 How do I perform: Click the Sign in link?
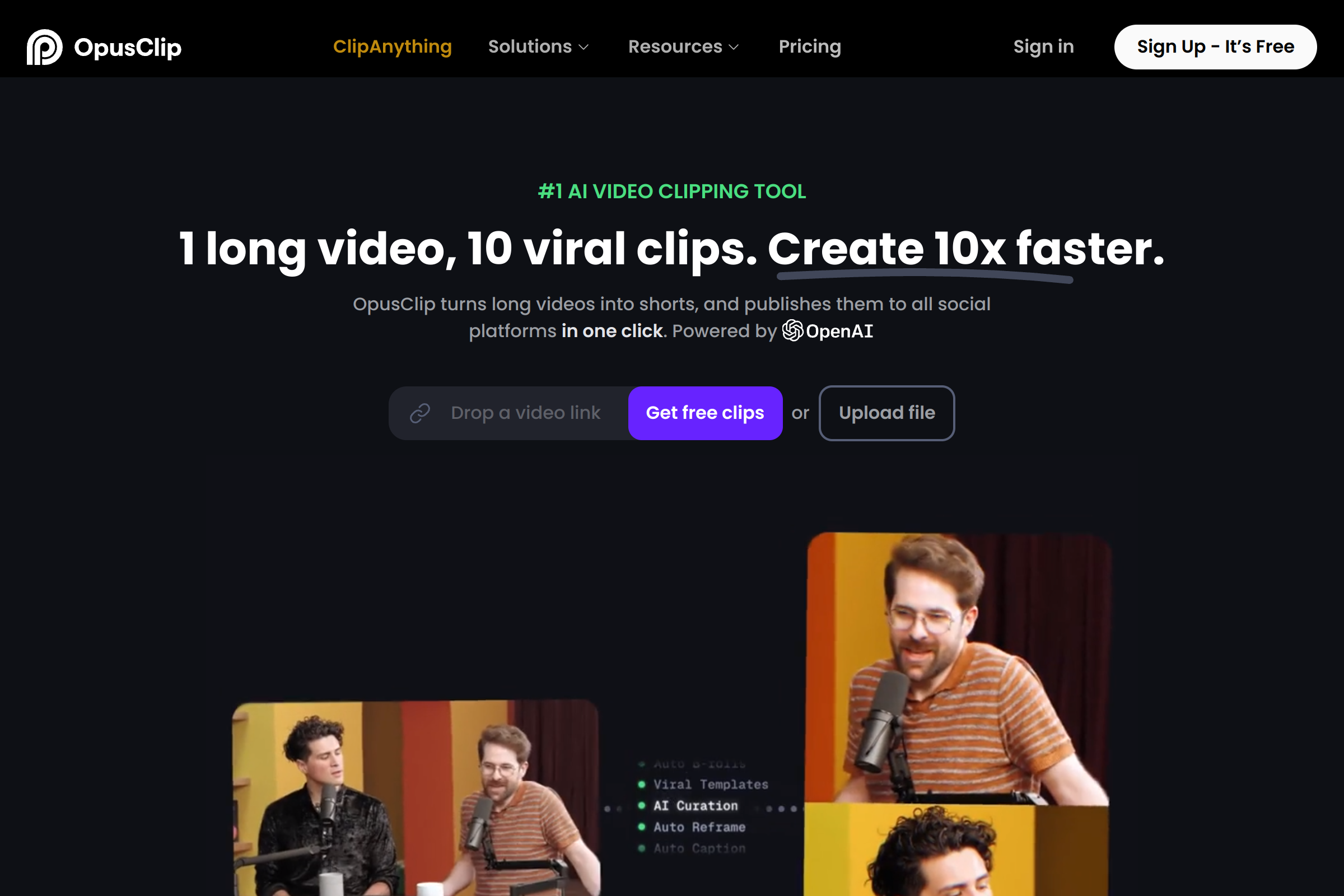click(x=1043, y=47)
